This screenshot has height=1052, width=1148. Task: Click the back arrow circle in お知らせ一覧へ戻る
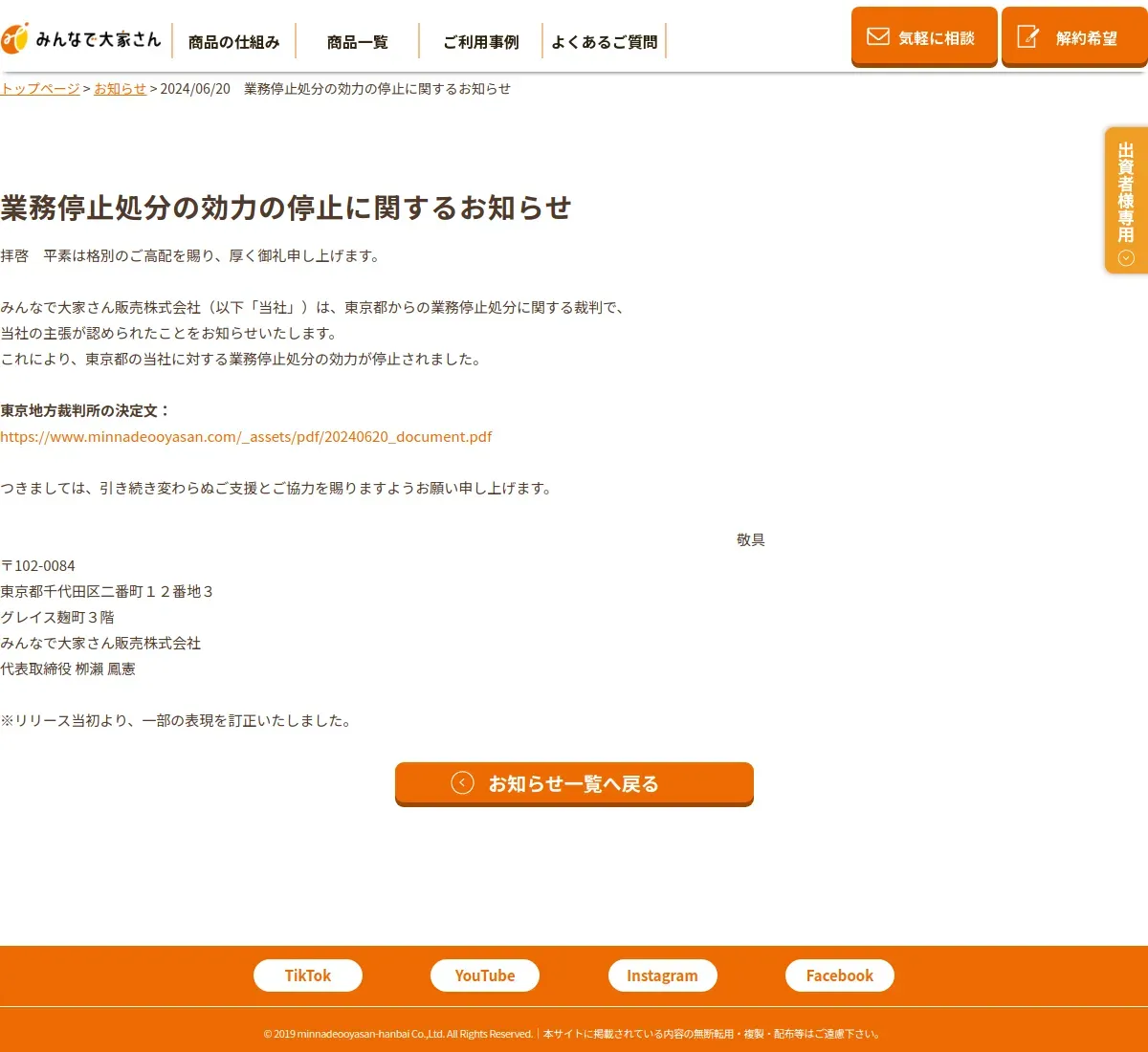[x=462, y=782]
